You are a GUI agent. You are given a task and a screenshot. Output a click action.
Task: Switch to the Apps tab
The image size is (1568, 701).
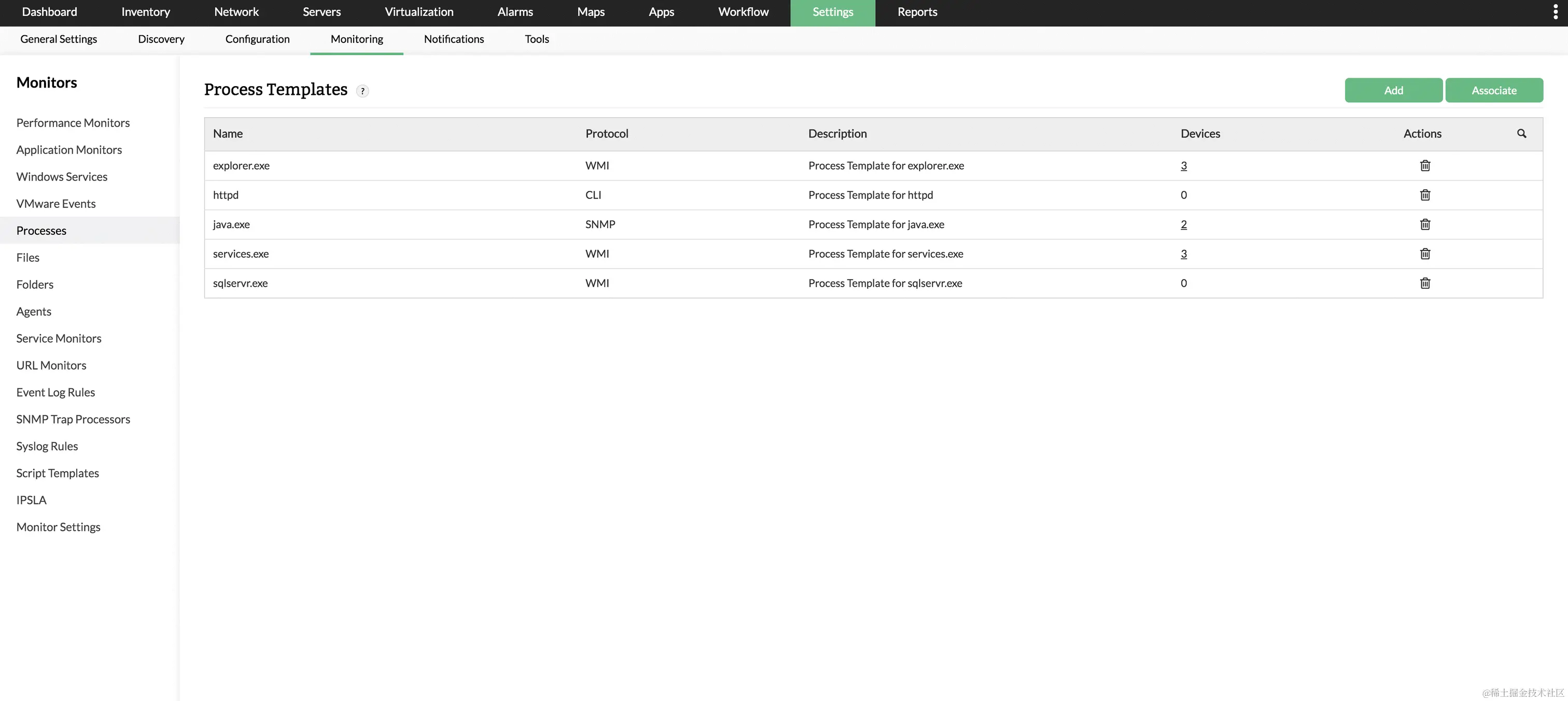[x=661, y=12]
